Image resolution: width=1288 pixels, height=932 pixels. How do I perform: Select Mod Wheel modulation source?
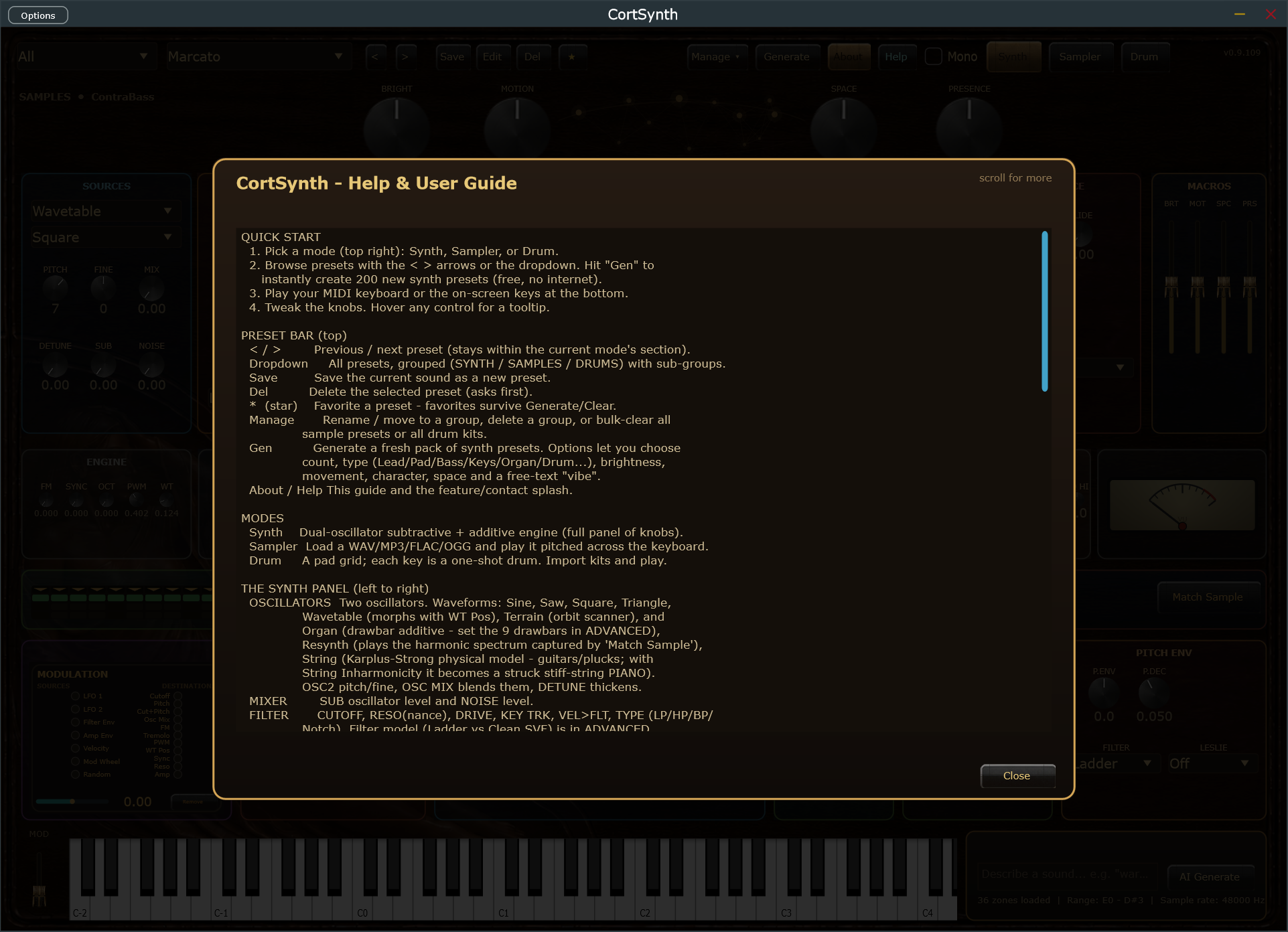(75, 761)
